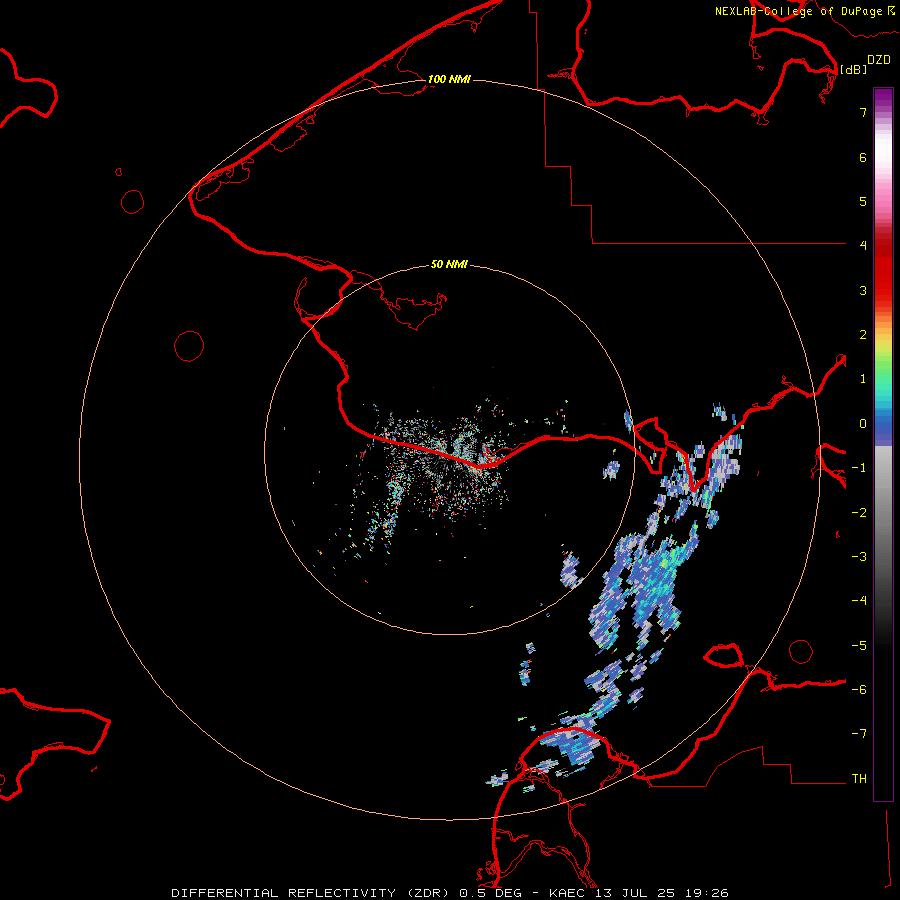The image size is (900, 900).
Task: Pick the cyan-green band near 1 dB
Action: click(883, 385)
